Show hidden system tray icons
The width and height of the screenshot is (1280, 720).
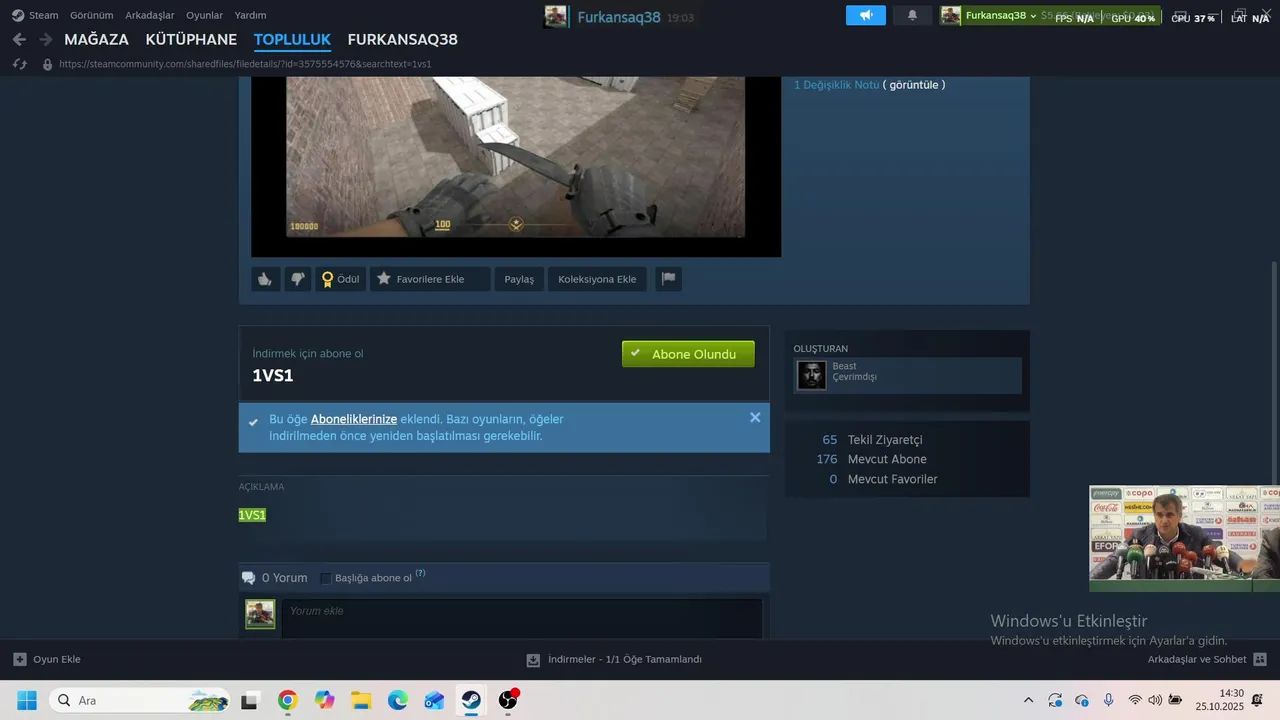1028,700
